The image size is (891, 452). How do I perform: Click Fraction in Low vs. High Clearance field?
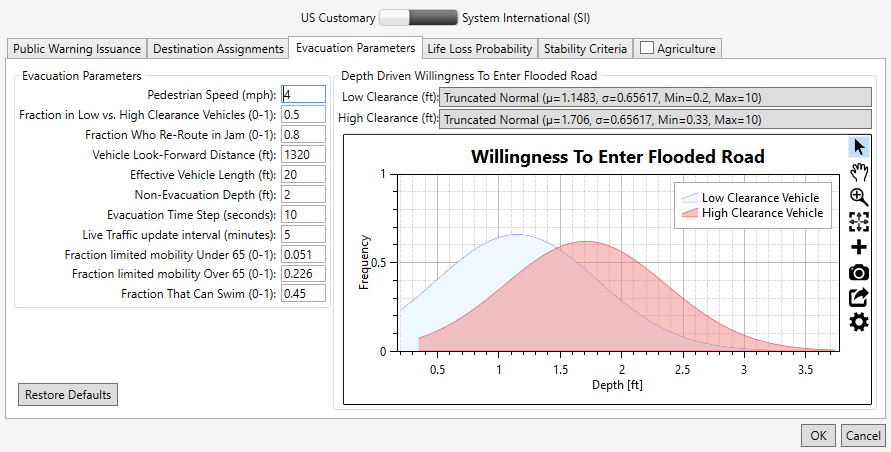303,114
